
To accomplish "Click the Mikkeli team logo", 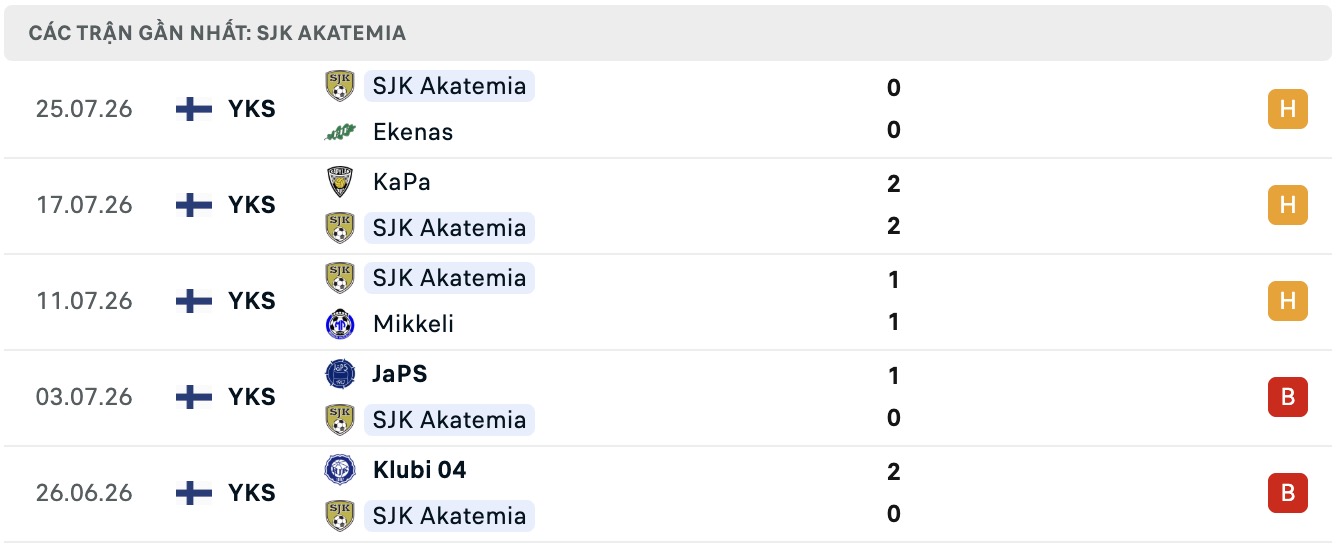I will pyautogui.click(x=340, y=324).
